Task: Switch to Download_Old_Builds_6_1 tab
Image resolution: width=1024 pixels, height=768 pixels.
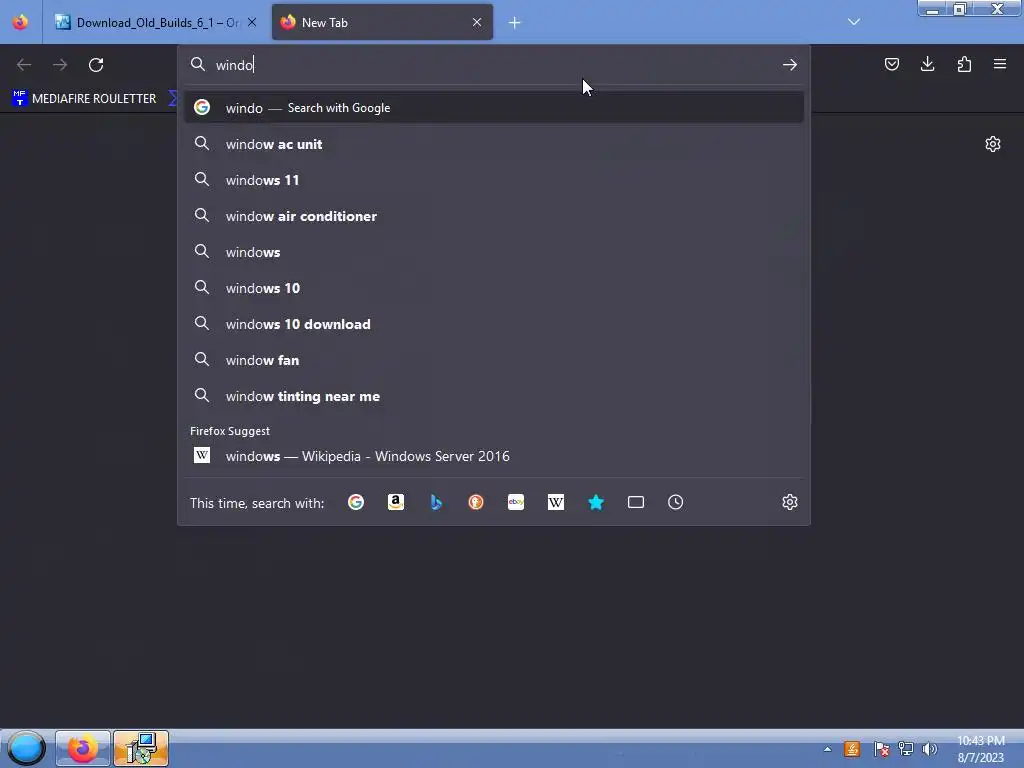Action: (155, 22)
